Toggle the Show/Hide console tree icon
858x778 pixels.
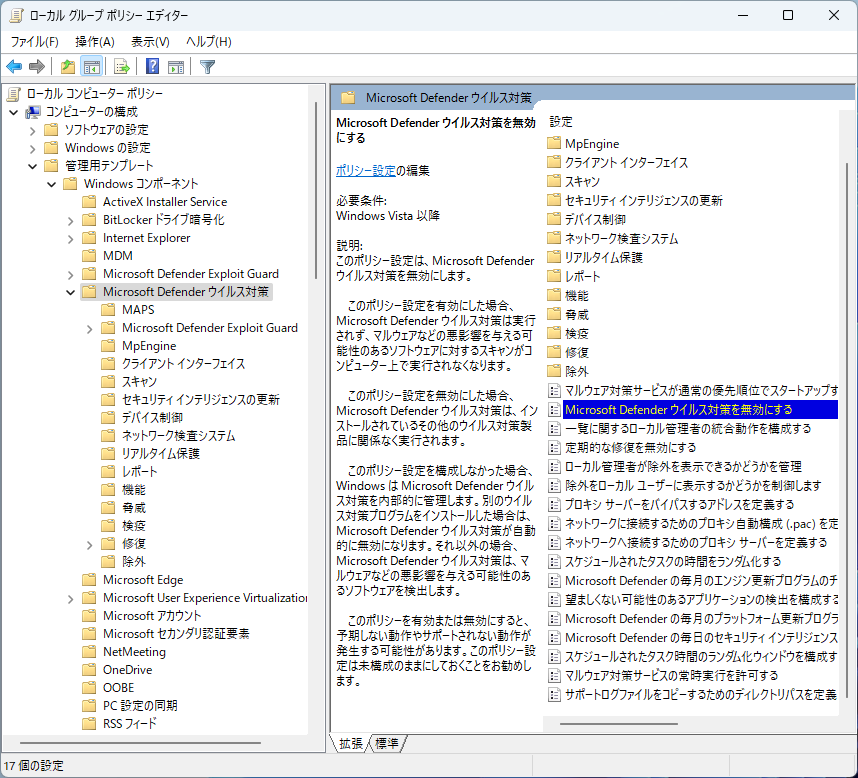(x=91, y=67)
